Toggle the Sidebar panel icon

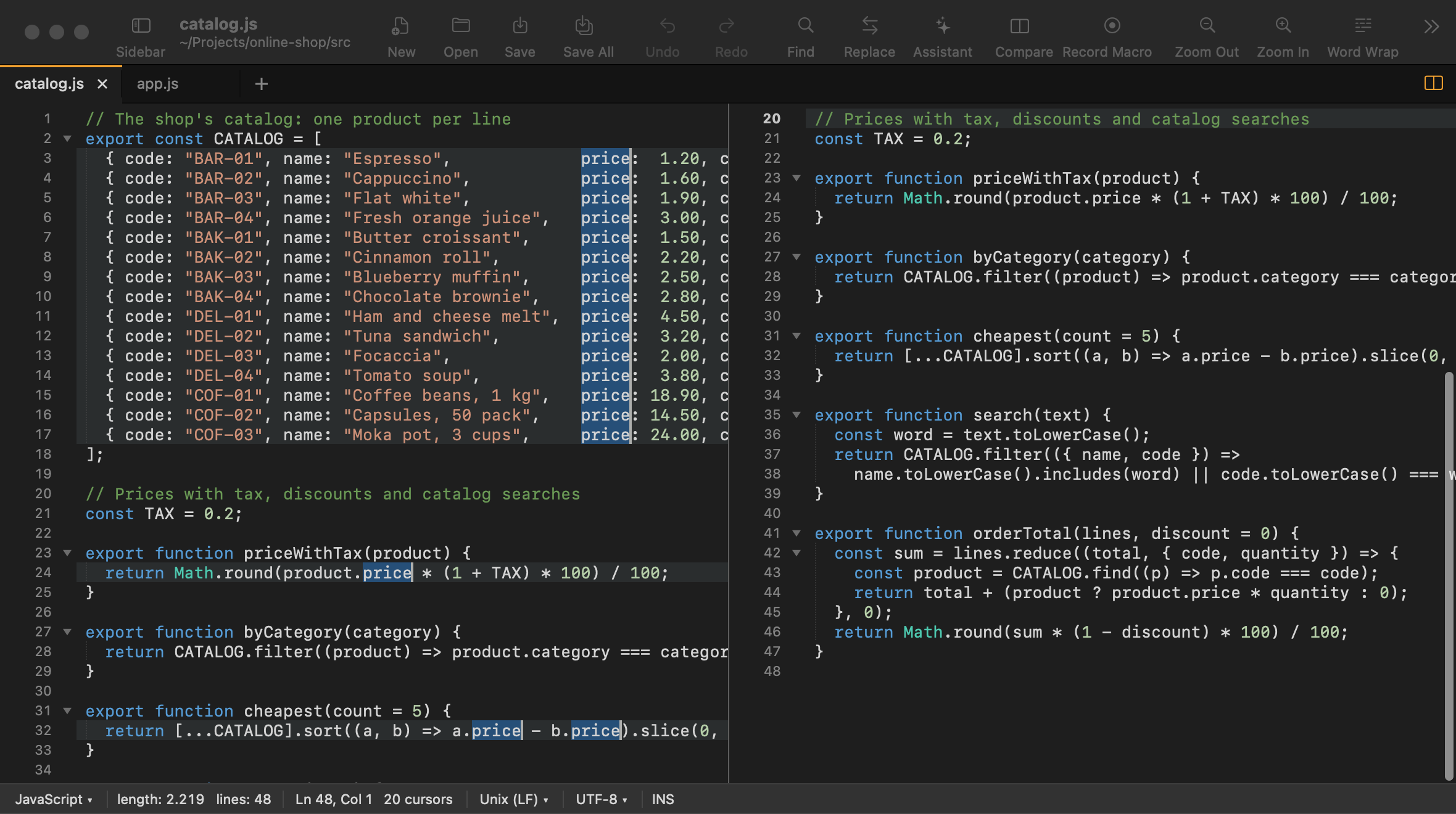click(x=141, y=25)
